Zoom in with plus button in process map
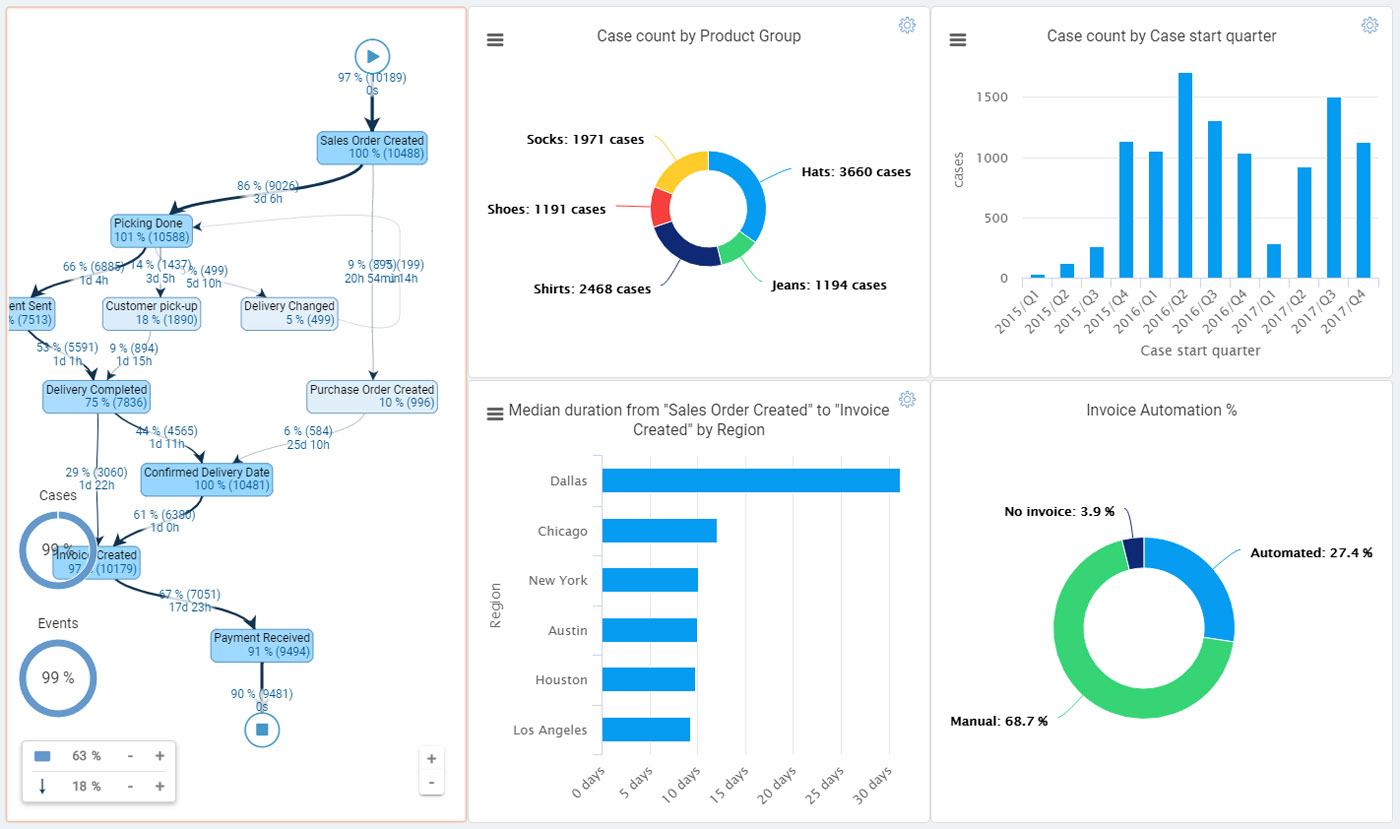Screen dimensions: 1400x829 click(432, 759)
